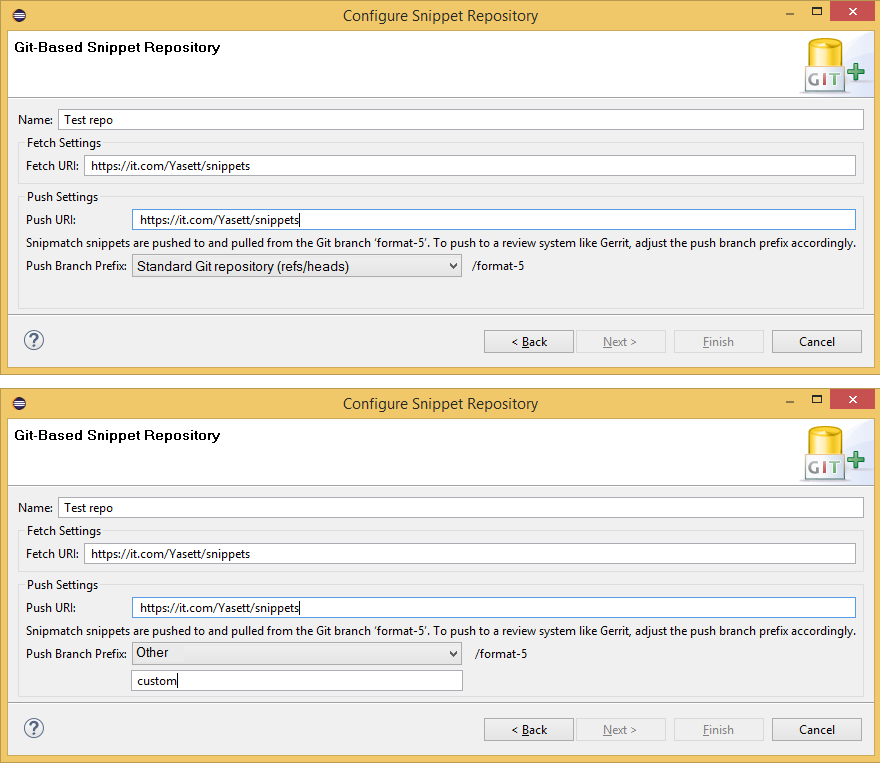This screenshot has height=769, width=883.
Task: Click the text field containing 'custom'
Action: 297,681
